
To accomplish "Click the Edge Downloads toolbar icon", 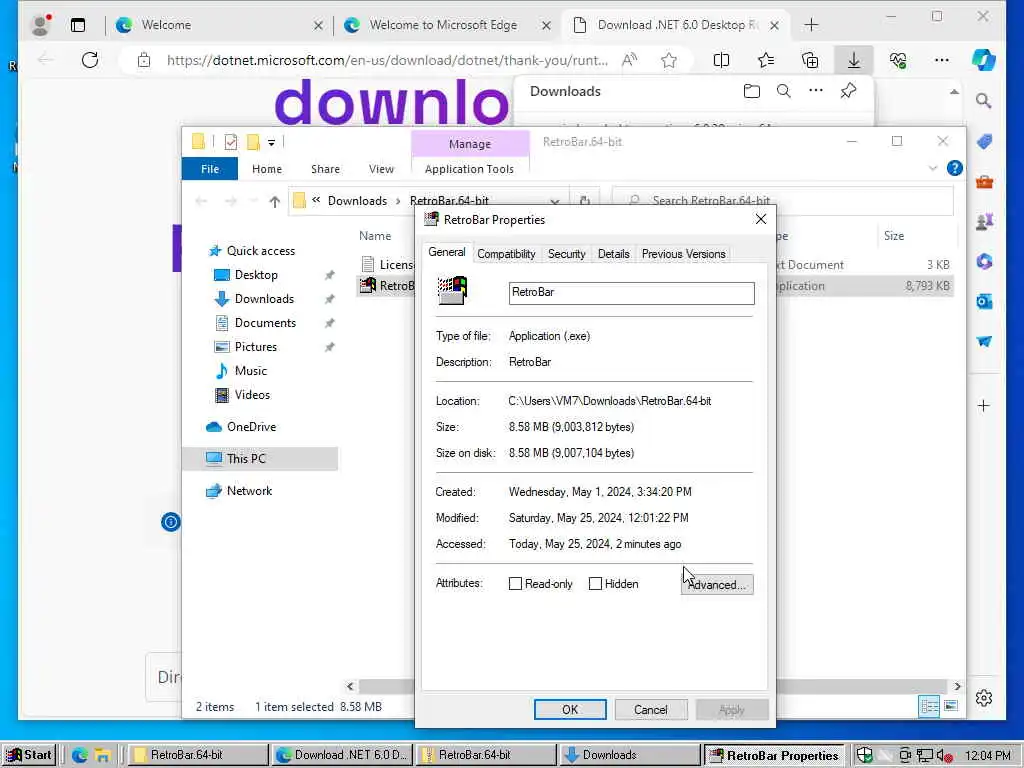I will pos(854,61).
